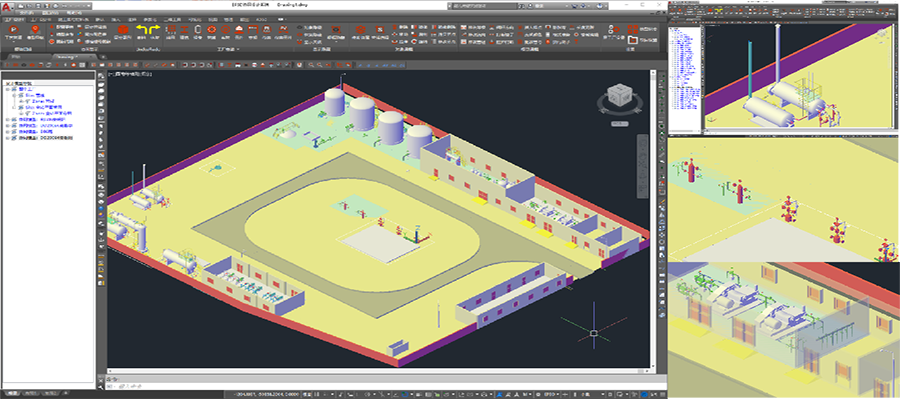Image resolution: width=900 pixels, height=399 pixels.
Task: Click the yellow right-turn arrow ribbon icon
Action: (x=153, y=30)
